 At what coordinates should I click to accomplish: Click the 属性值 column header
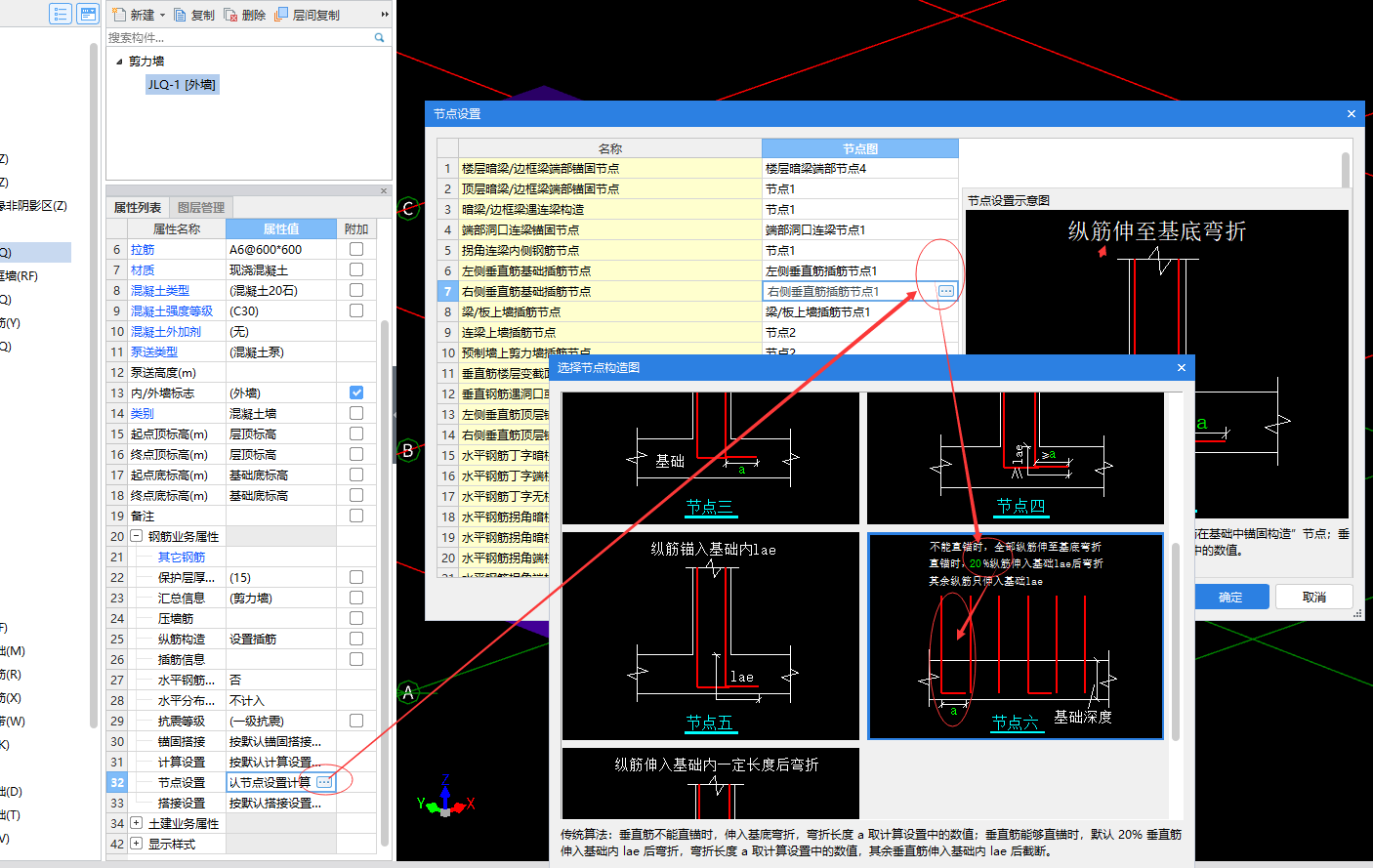(281, 228)
